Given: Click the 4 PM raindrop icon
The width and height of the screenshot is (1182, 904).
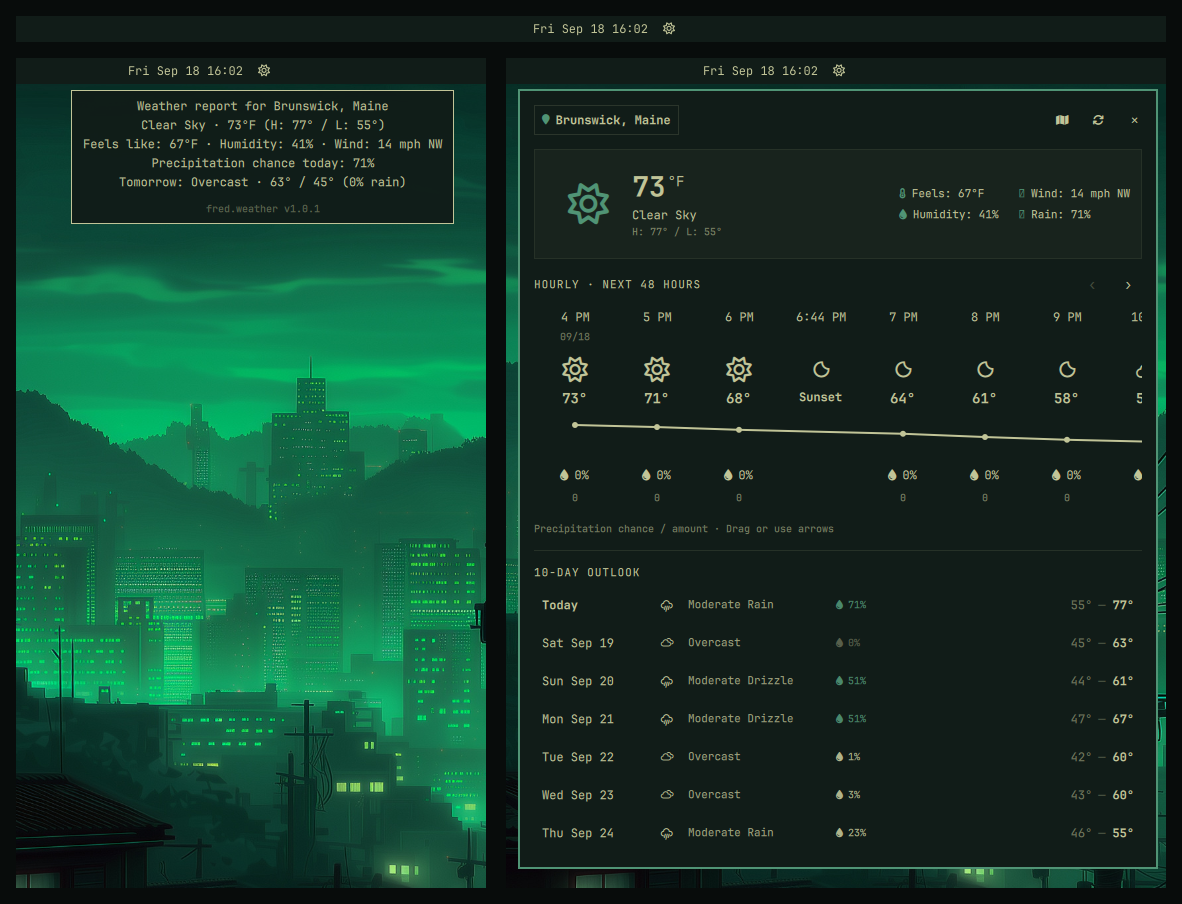Looking at the screenshot, I should (x=564, y=475).
